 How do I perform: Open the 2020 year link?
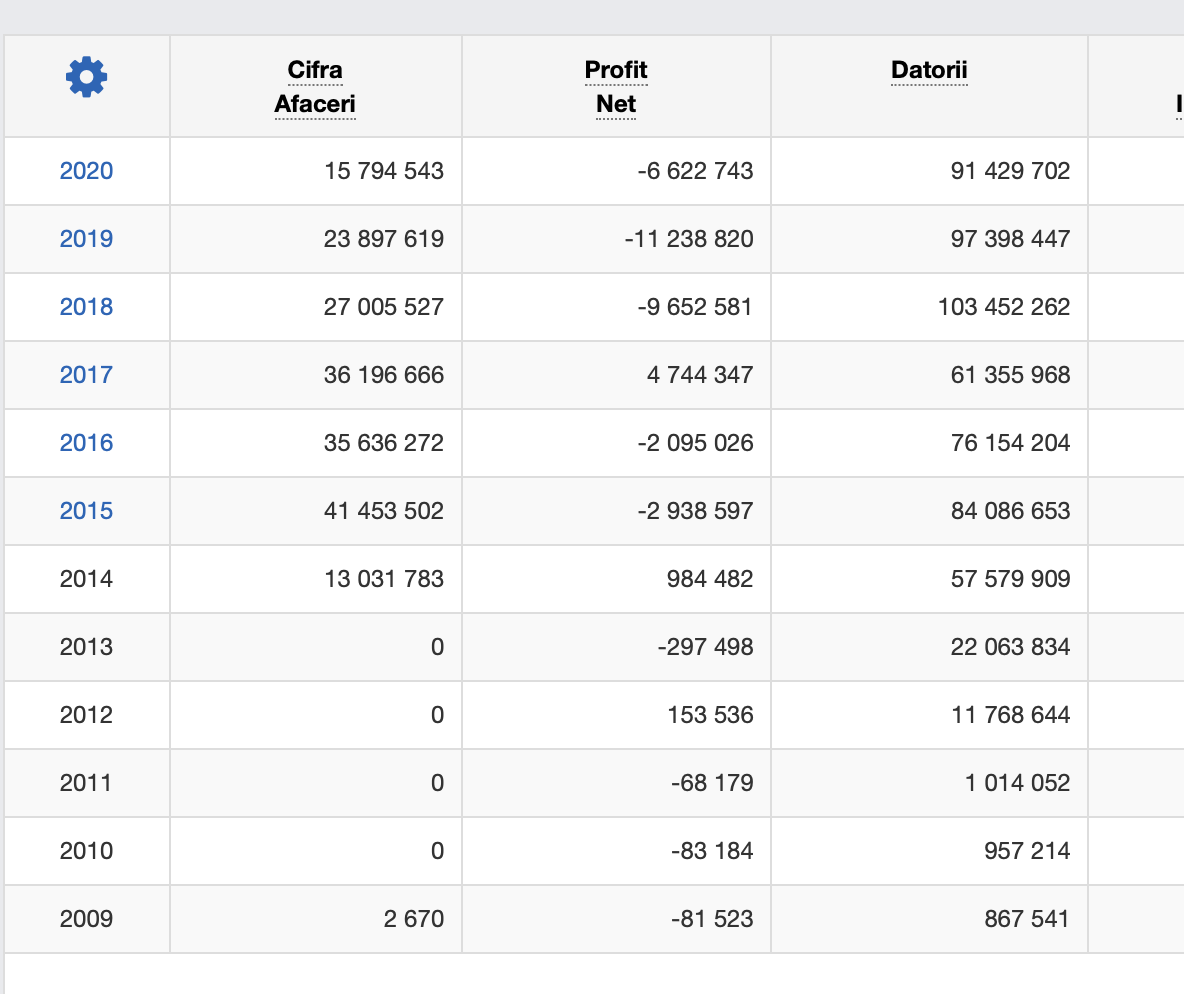coord(86,171)
